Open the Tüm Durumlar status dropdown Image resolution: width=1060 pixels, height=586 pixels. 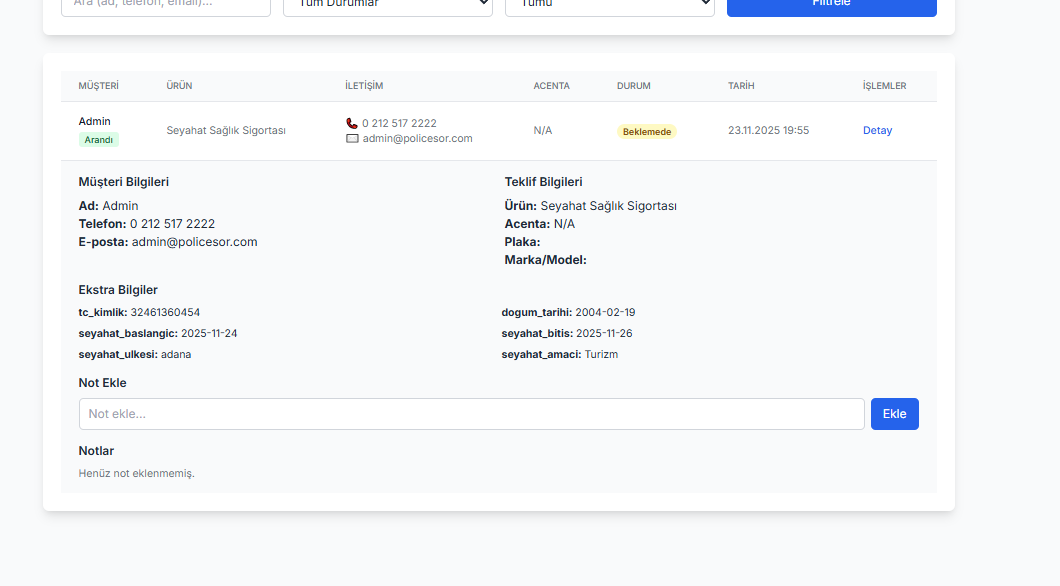[x=387, y=4]
